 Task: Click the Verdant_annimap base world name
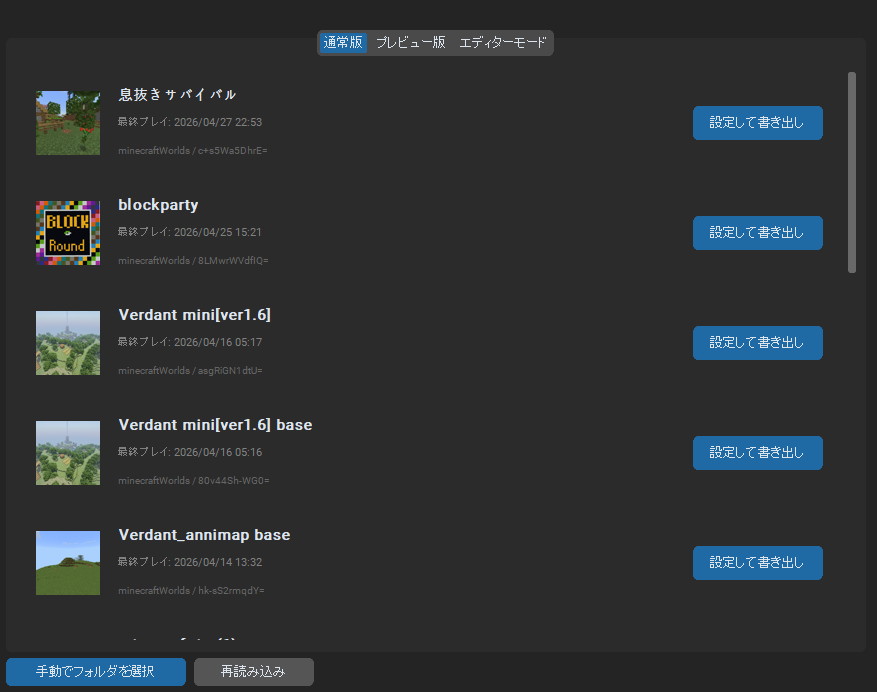[x=204, y=535]
